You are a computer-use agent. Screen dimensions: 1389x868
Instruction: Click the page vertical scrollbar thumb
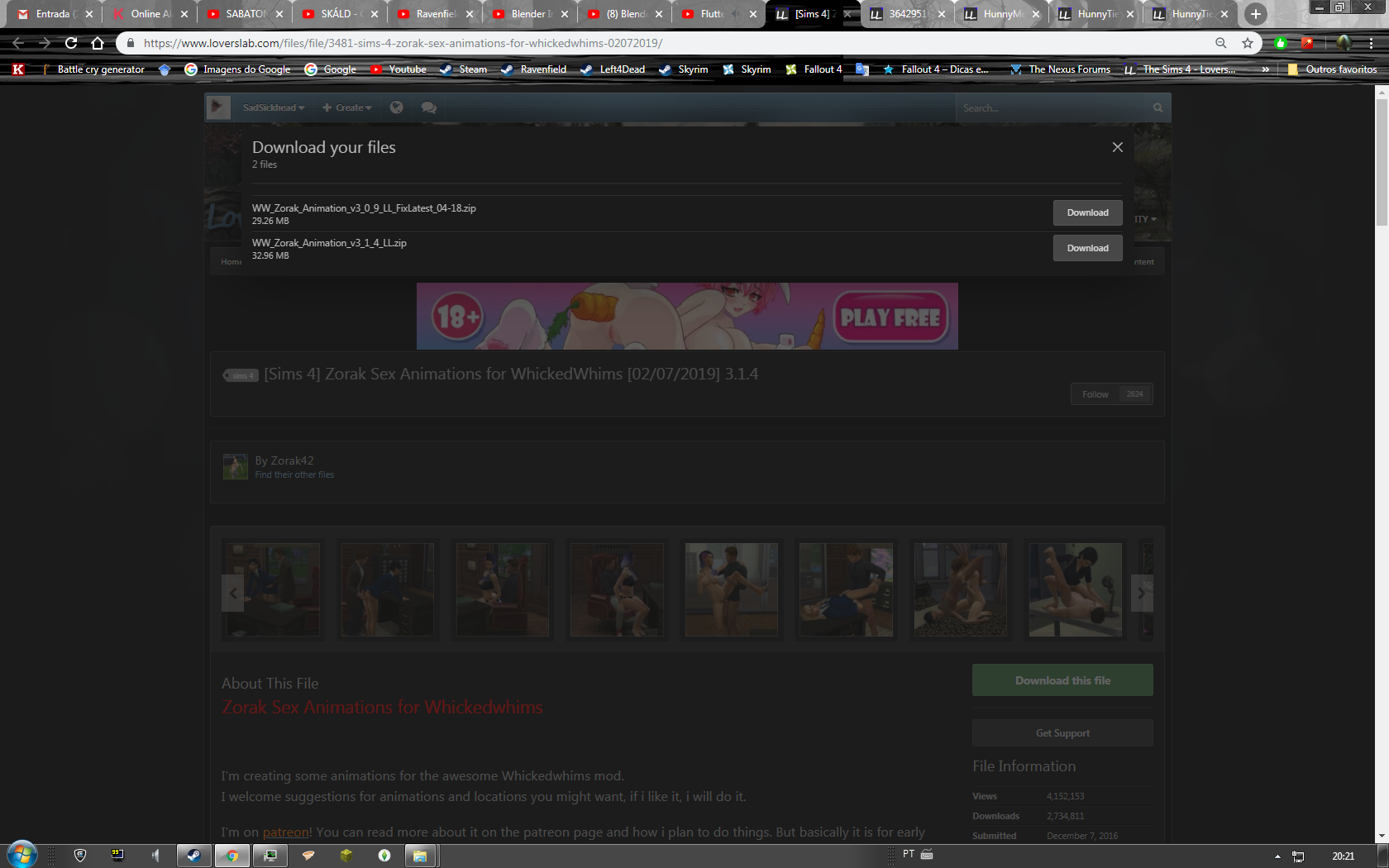1382,163
